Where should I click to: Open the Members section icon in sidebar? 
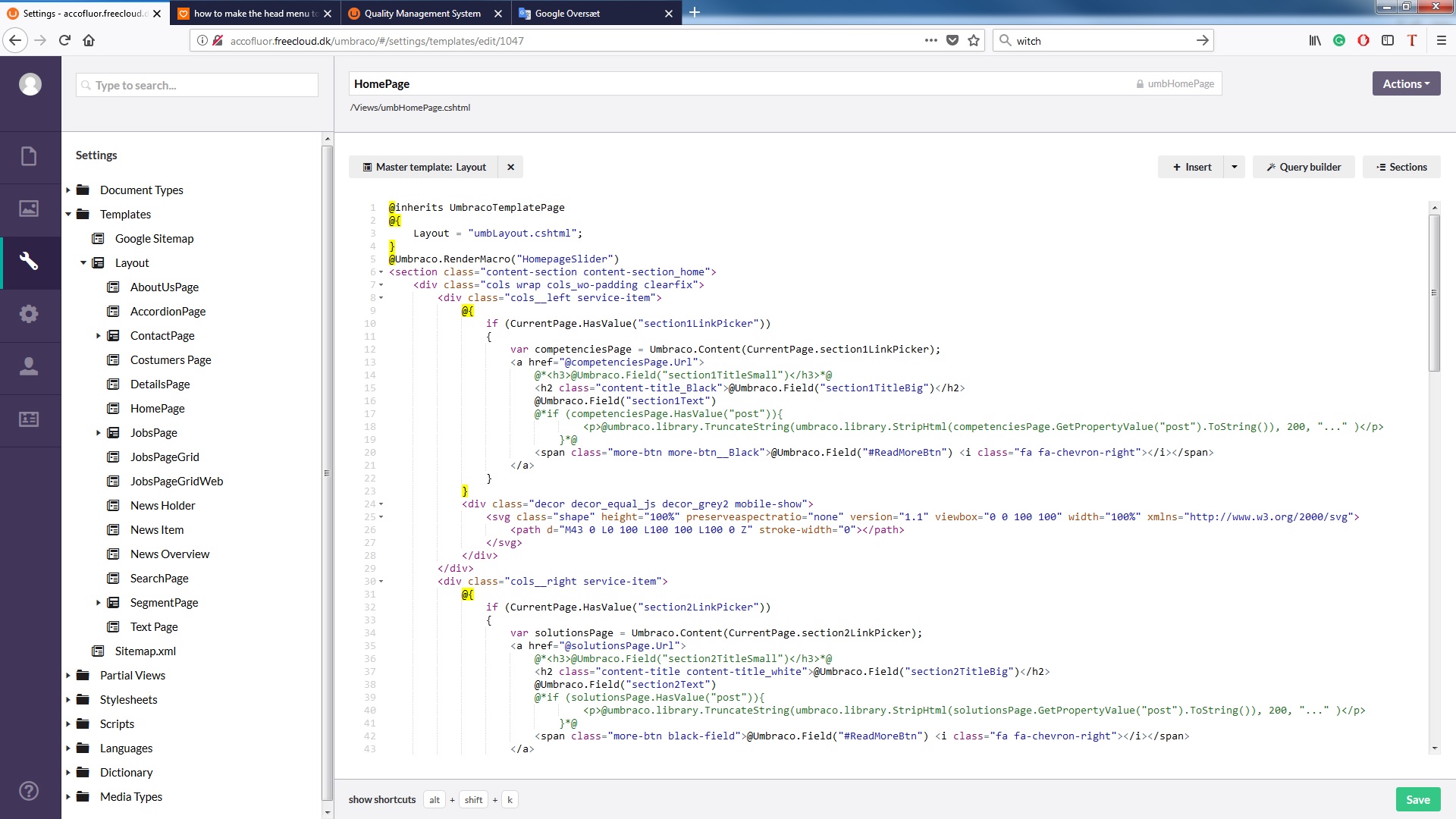[x=29, y=419]
